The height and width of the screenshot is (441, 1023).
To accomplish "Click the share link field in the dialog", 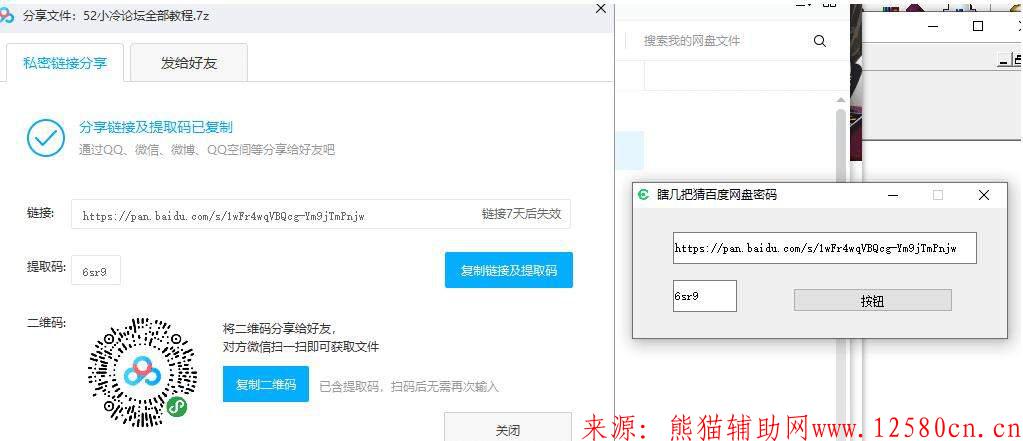I will [x=272, y=214].
